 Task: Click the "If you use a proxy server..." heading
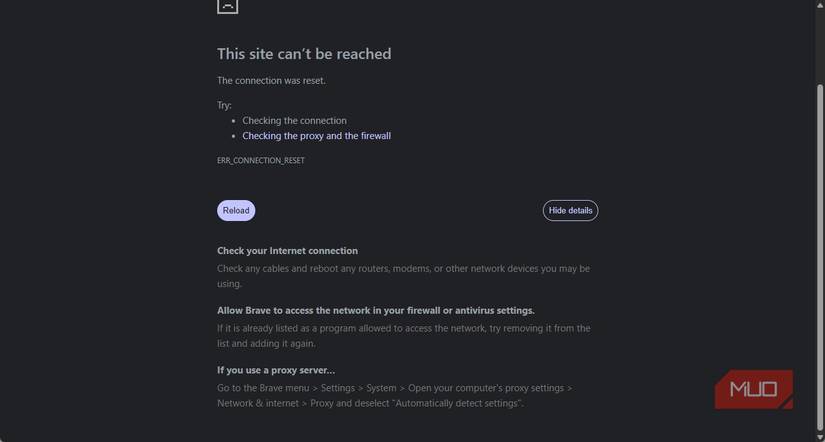pos(276,370)
